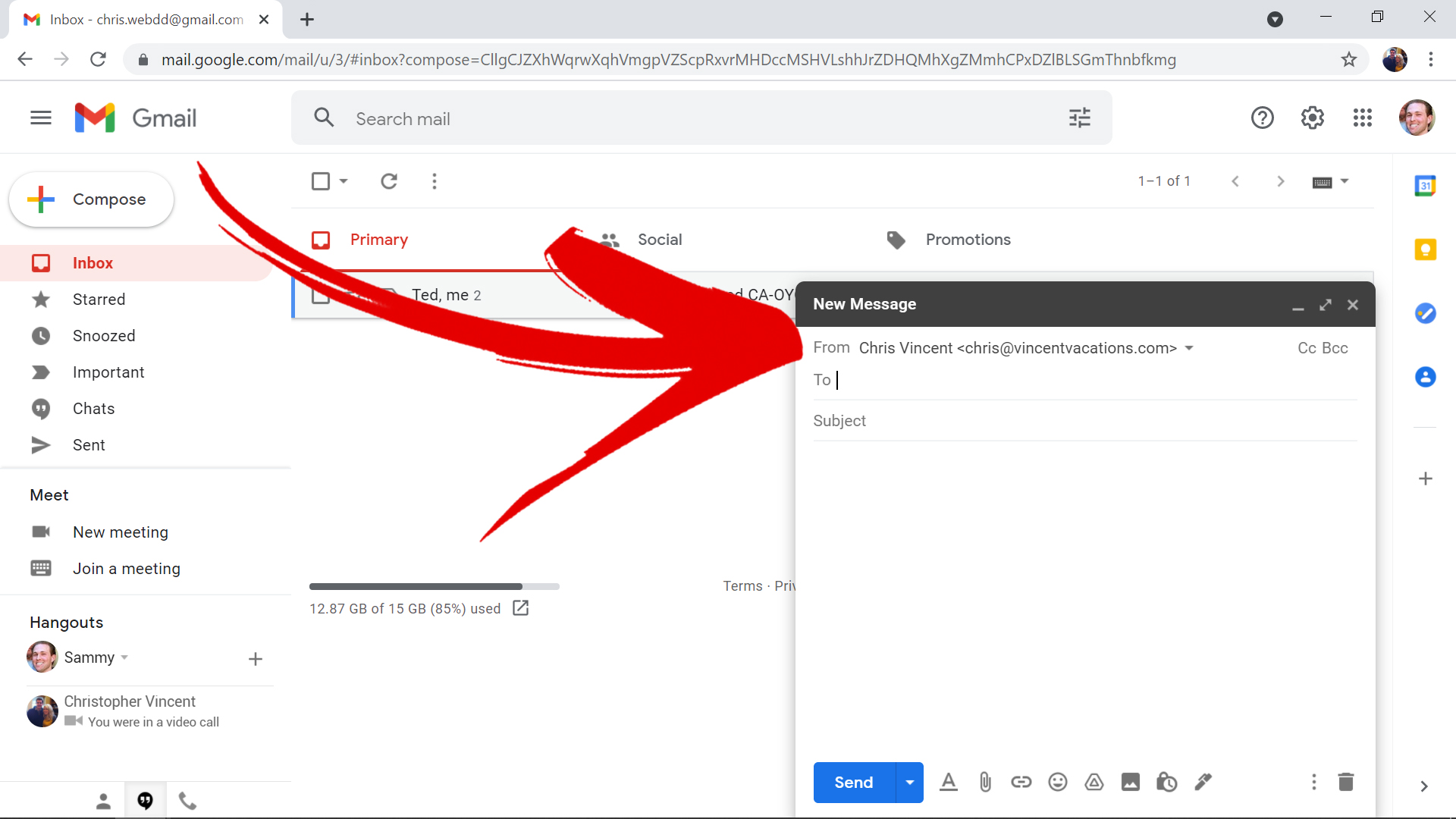Image resolution: width=1456 pixels, height=819 pixels.
Task: Show Hangouts conversations icon
Action: (146, 801)
